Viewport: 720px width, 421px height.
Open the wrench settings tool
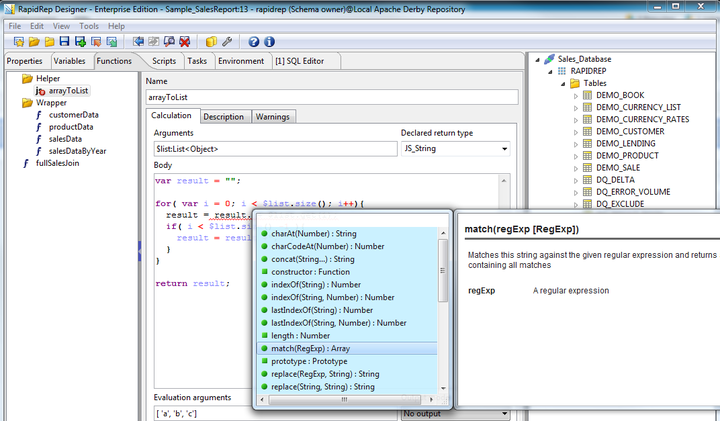[227, 42]
